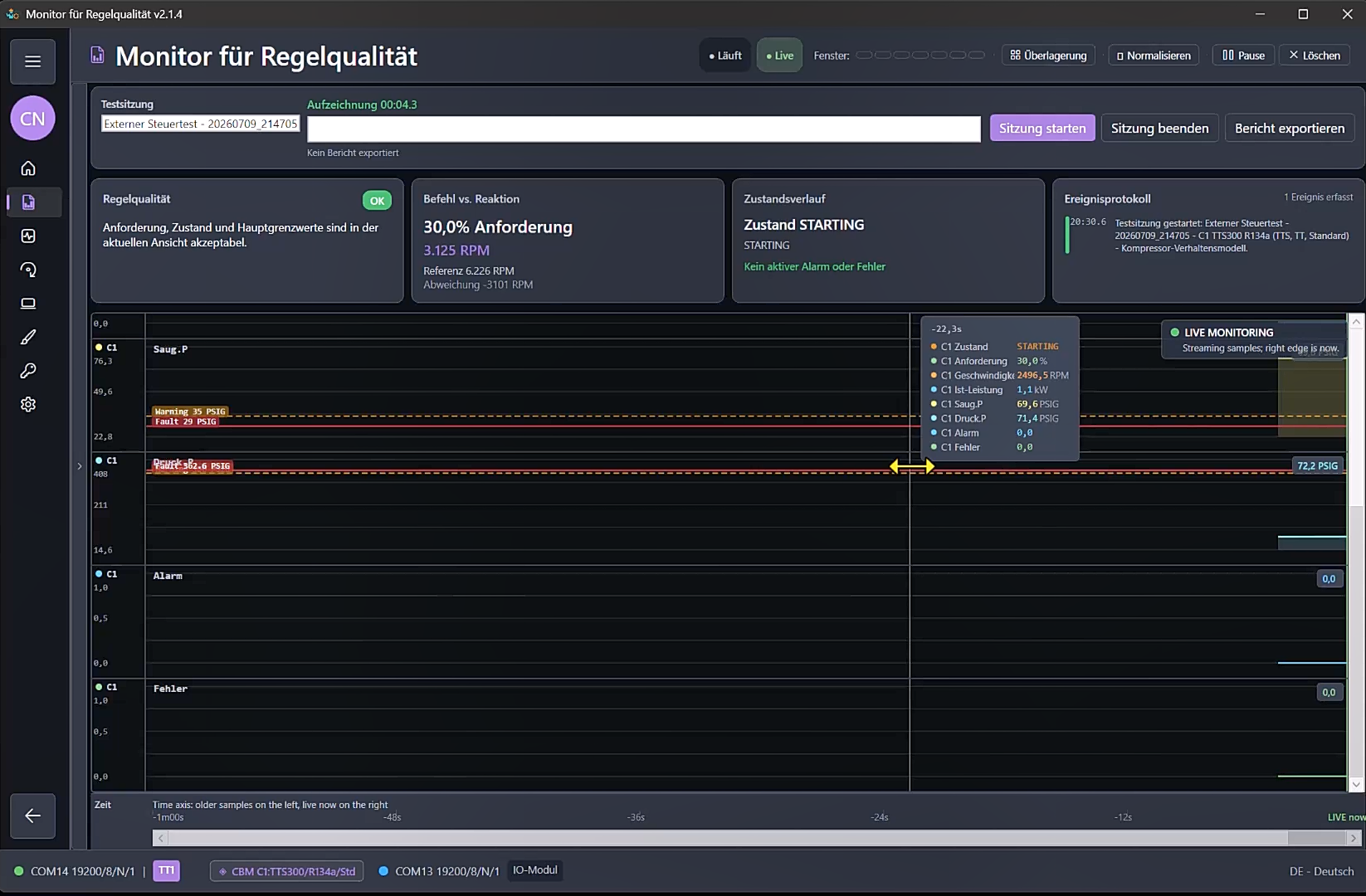Select the first Fenster window pill
Image resolution: width=1366 pixels, height=896 pixels.
tap(864, 56)
